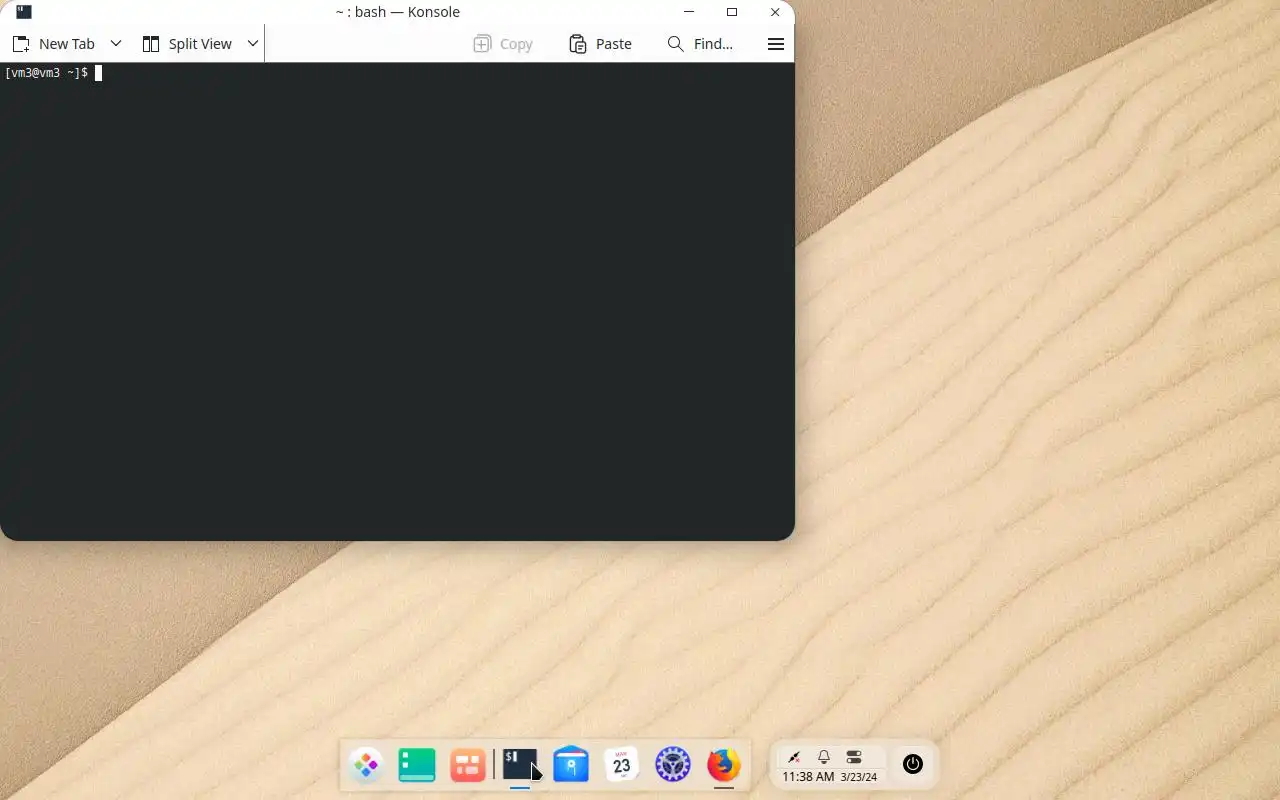Viewport: 1280px width, 800px height.
Task: Open the green task manager dock icon
Action: (x=417, y=766)
